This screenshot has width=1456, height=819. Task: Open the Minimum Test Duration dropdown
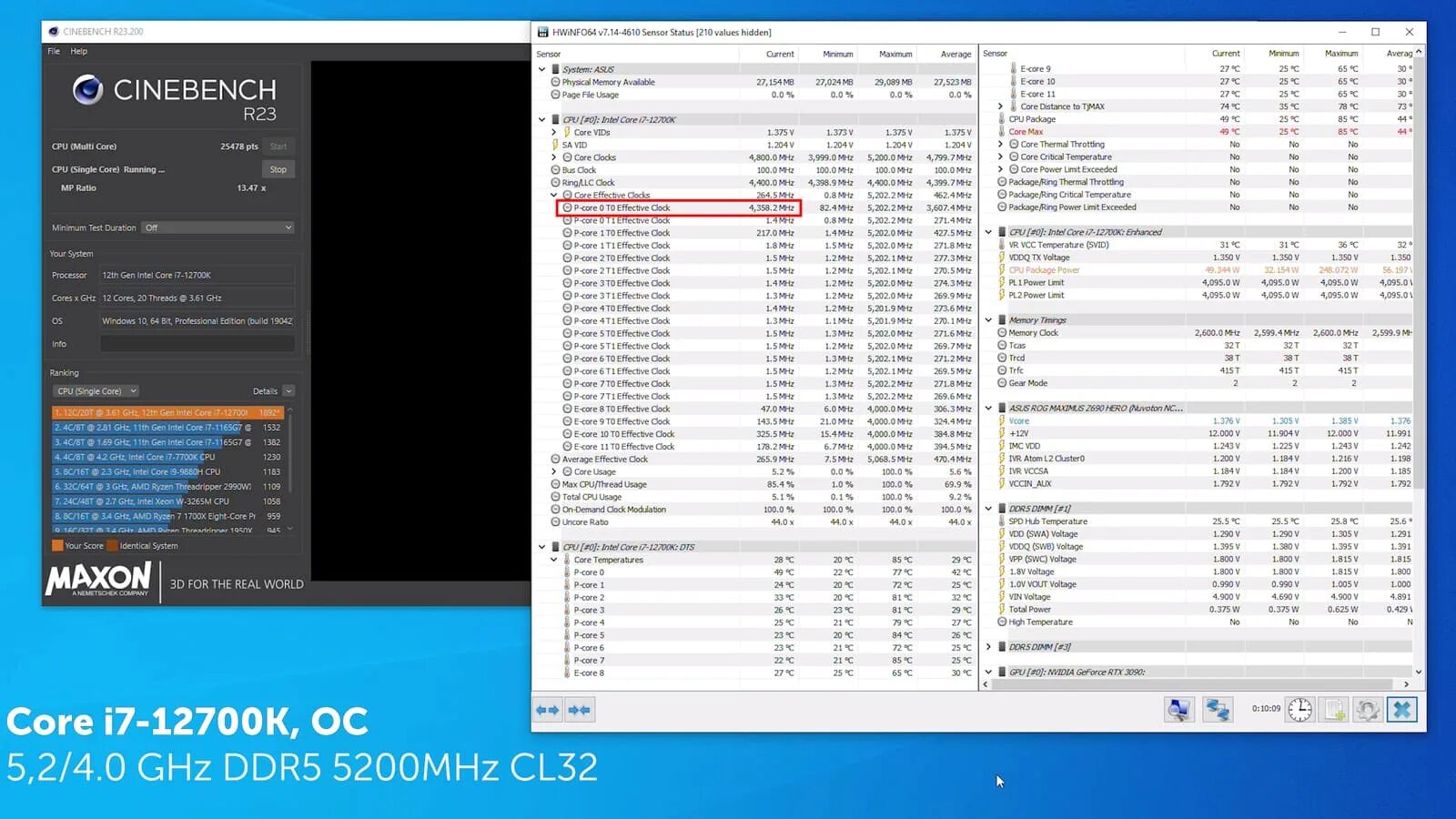tap(217, 227)
